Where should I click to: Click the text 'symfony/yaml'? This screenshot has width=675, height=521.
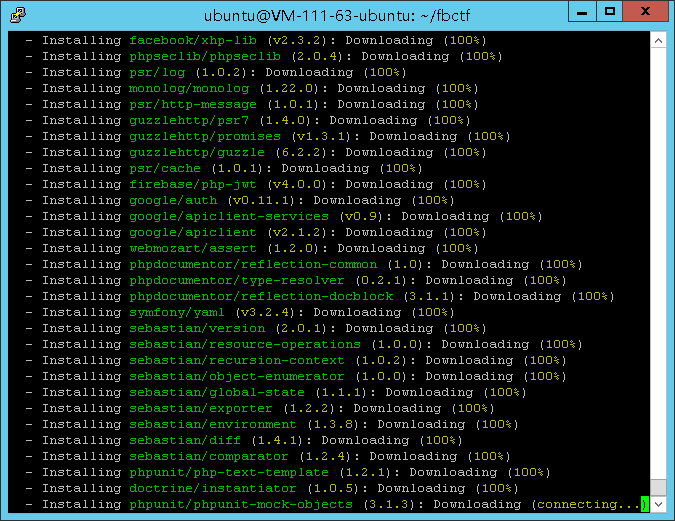click(x=177, y=312)
